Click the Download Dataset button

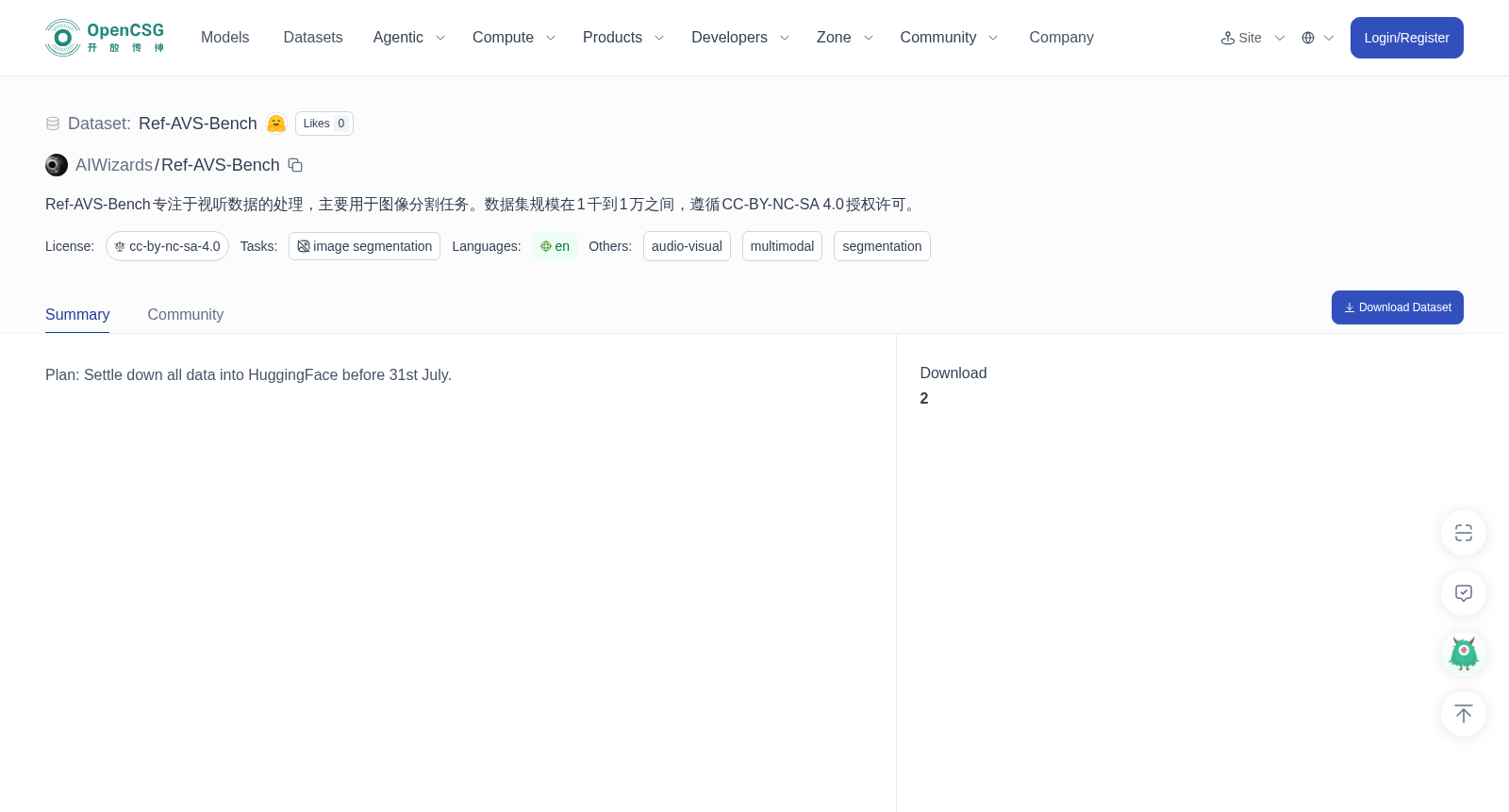point(1398,307)
